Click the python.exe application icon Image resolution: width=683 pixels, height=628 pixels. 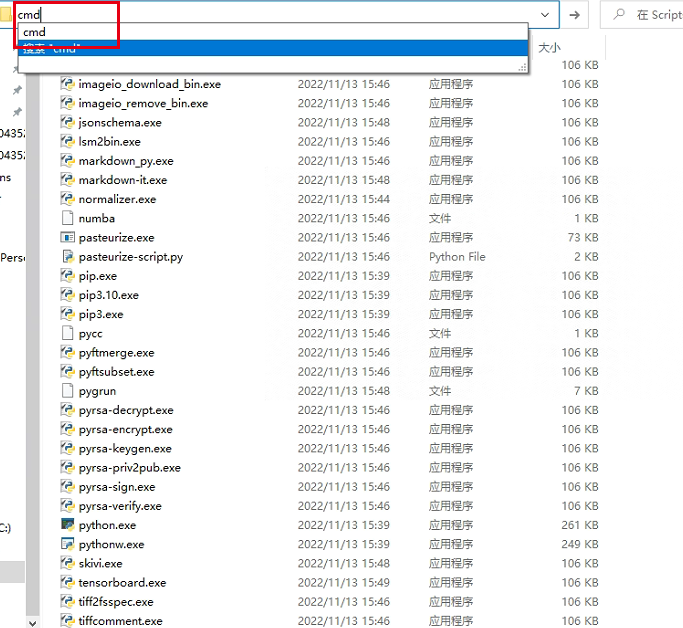pos(68,525)
